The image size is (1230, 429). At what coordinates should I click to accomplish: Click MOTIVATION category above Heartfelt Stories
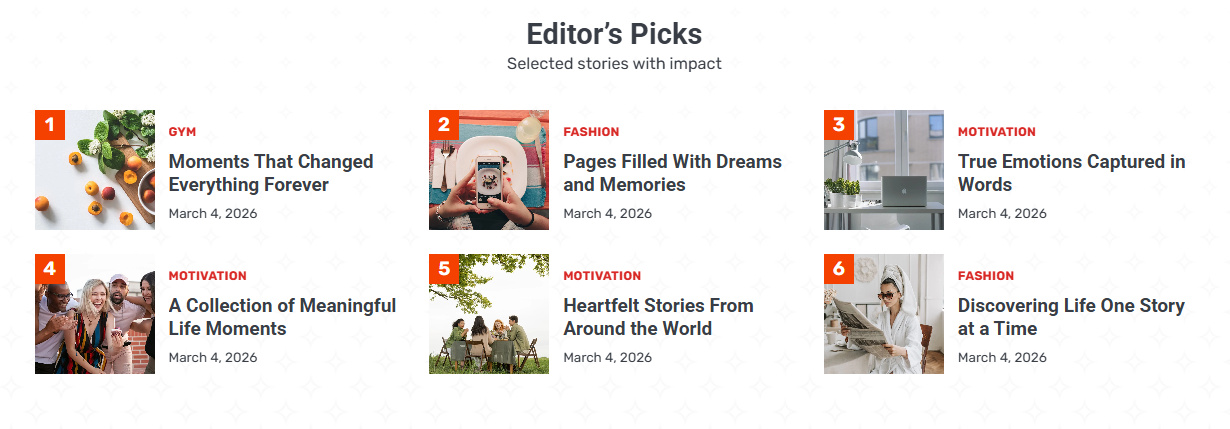[x=602, y=276]
